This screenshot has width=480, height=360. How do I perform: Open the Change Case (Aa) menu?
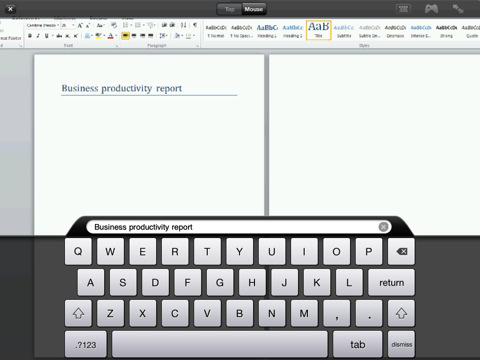click(100, 25)
